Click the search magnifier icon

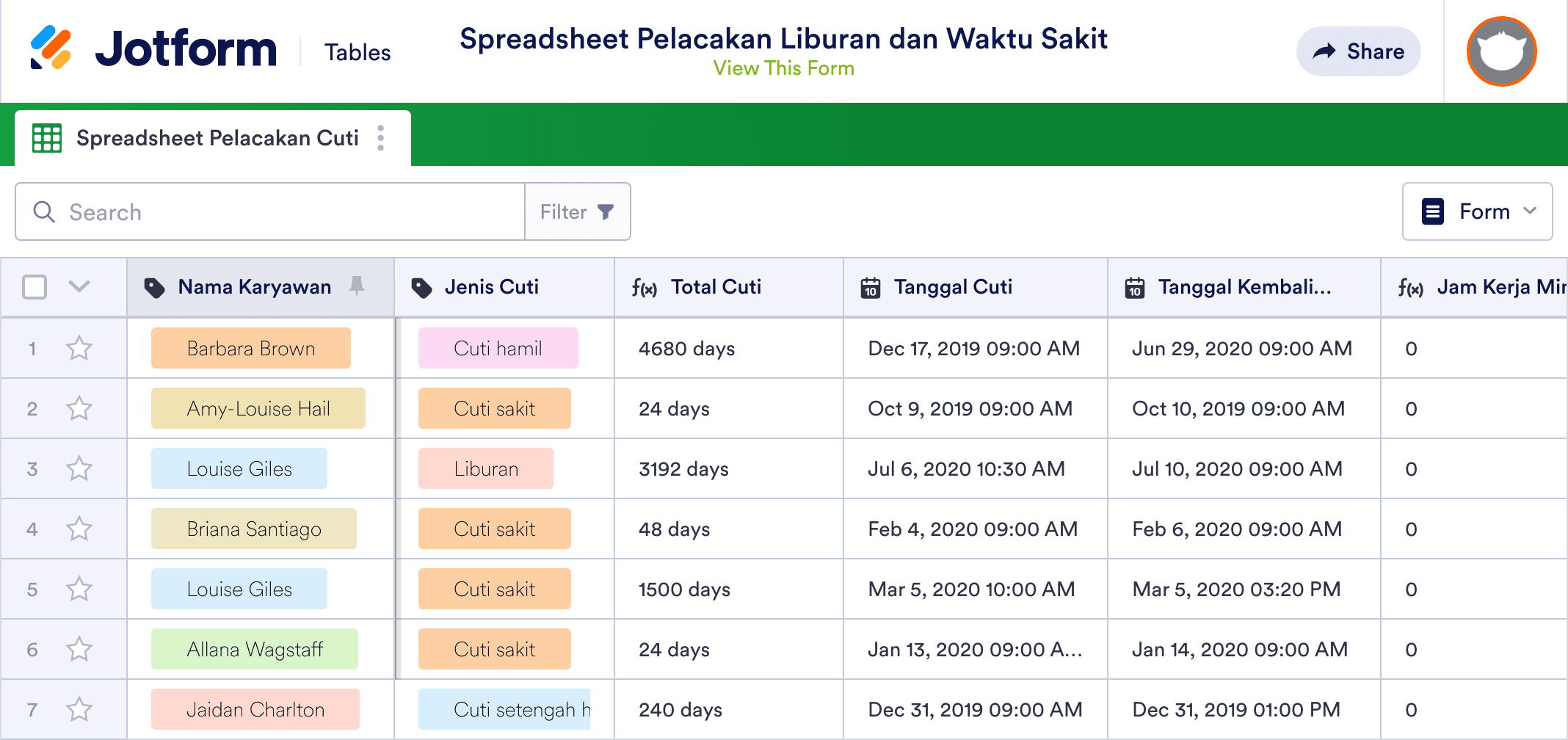[44, 211]
